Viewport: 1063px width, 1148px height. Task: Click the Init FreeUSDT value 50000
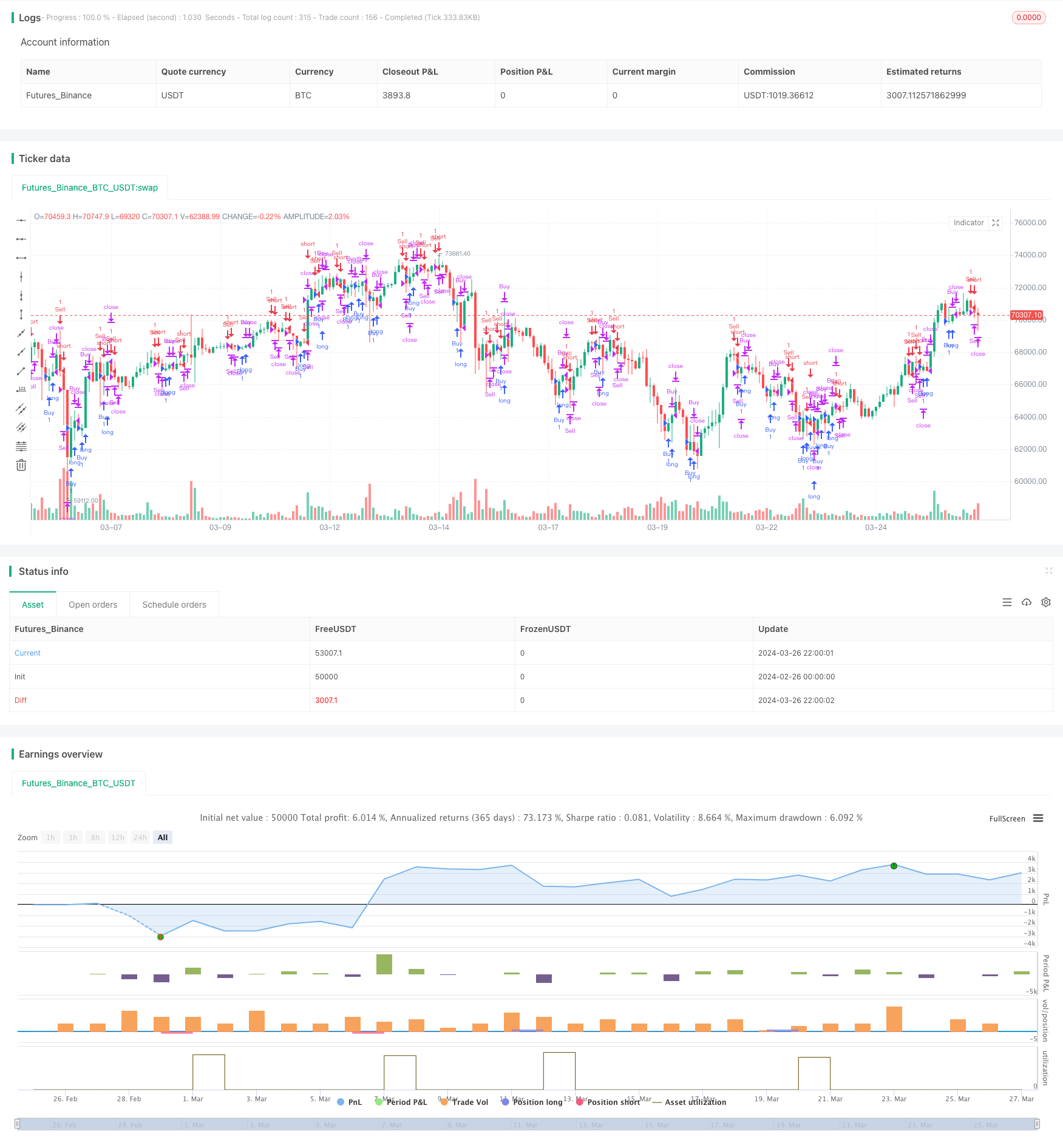tap(327, 676)
